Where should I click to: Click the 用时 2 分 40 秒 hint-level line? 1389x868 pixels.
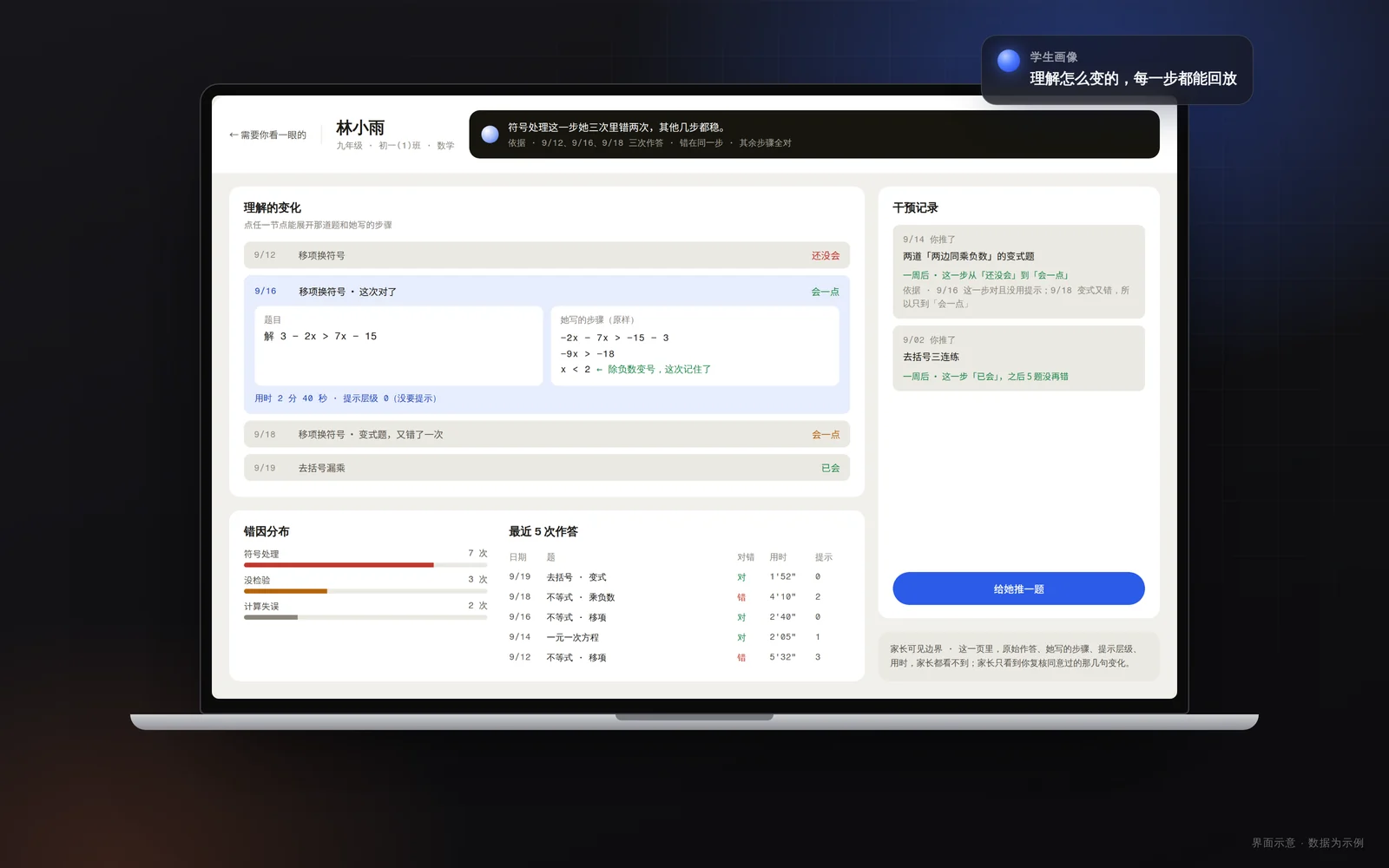click(346, 398)
